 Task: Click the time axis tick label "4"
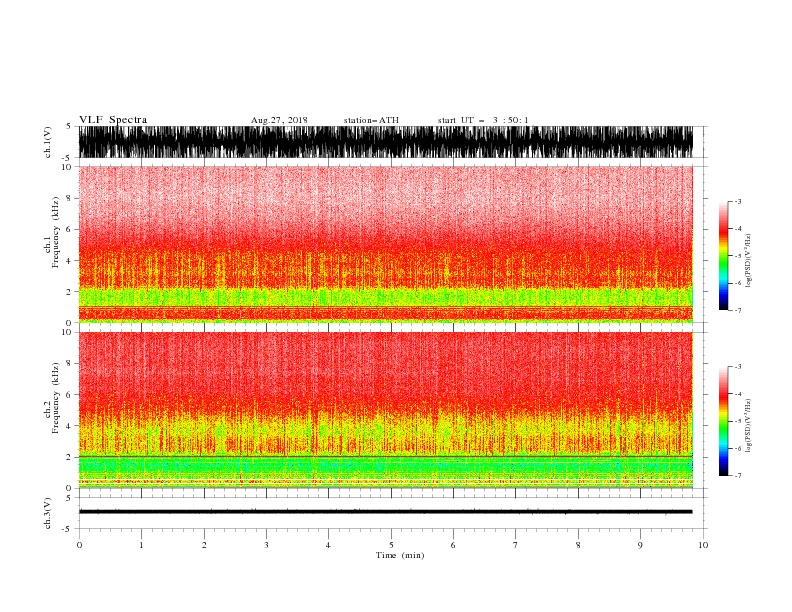pos(328,545)
